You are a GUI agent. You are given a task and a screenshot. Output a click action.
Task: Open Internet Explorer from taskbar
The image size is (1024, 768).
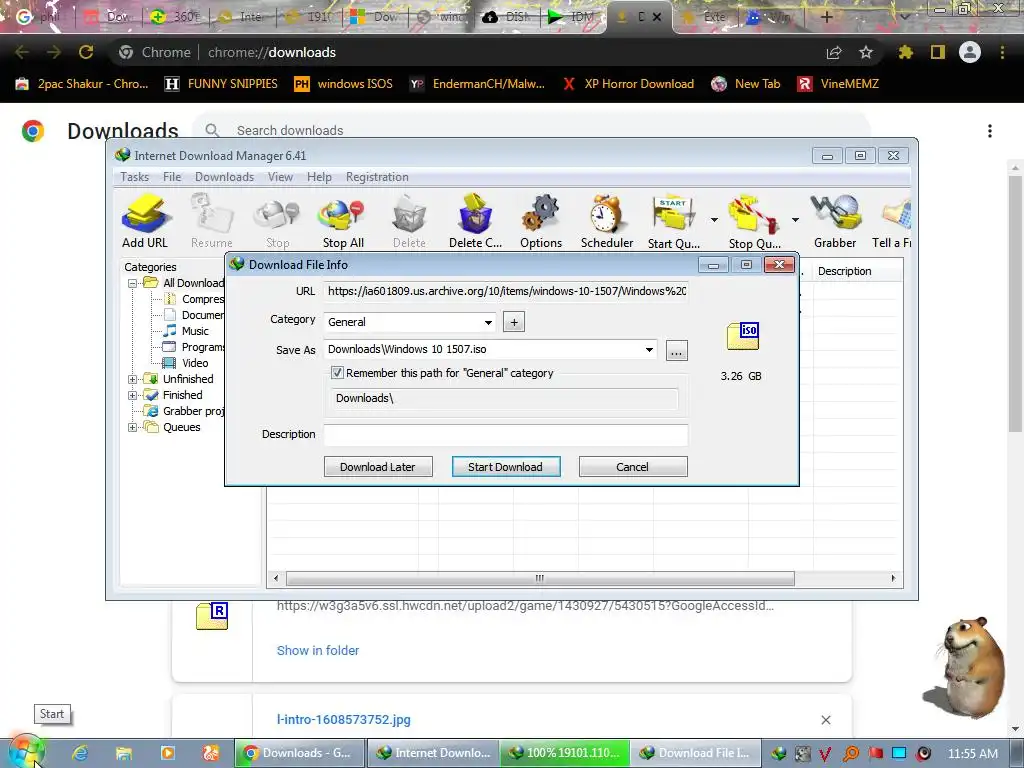point(80,753)
